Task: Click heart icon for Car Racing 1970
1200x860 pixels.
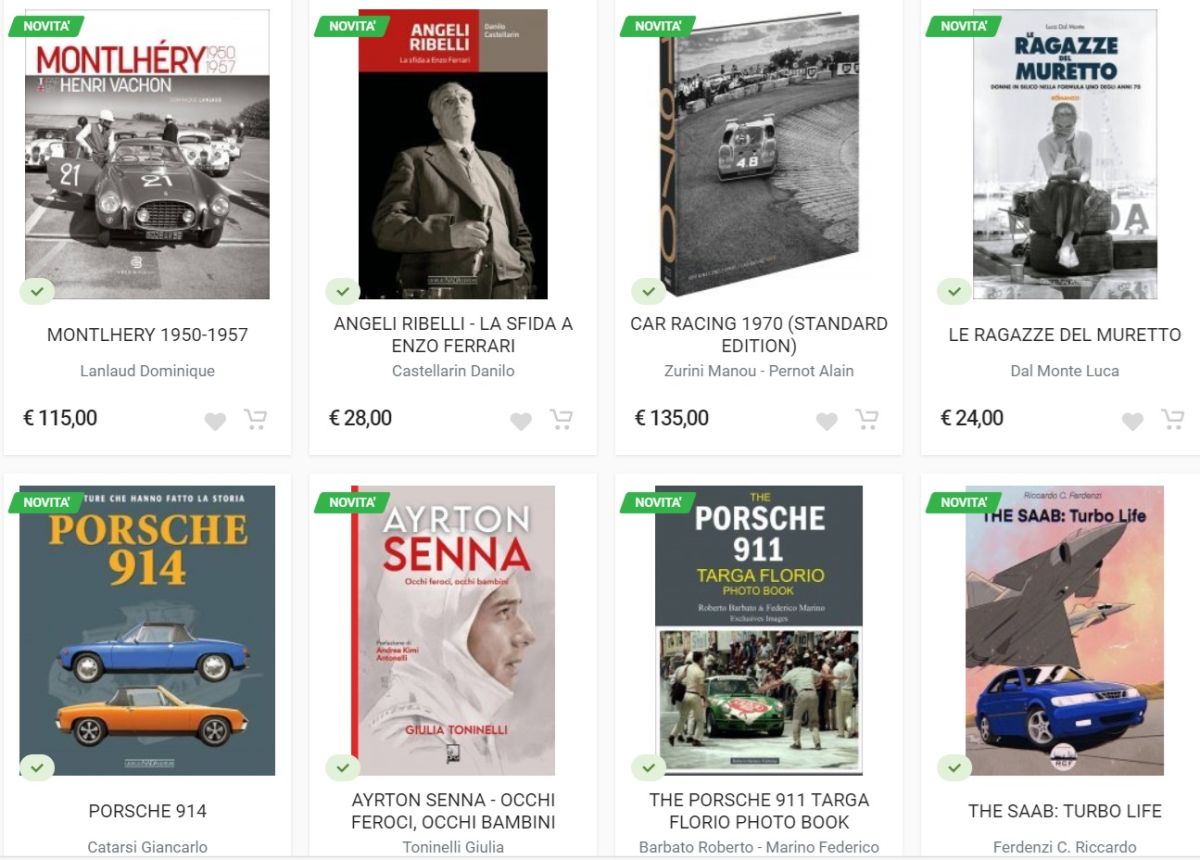Action: coord(827,421)
